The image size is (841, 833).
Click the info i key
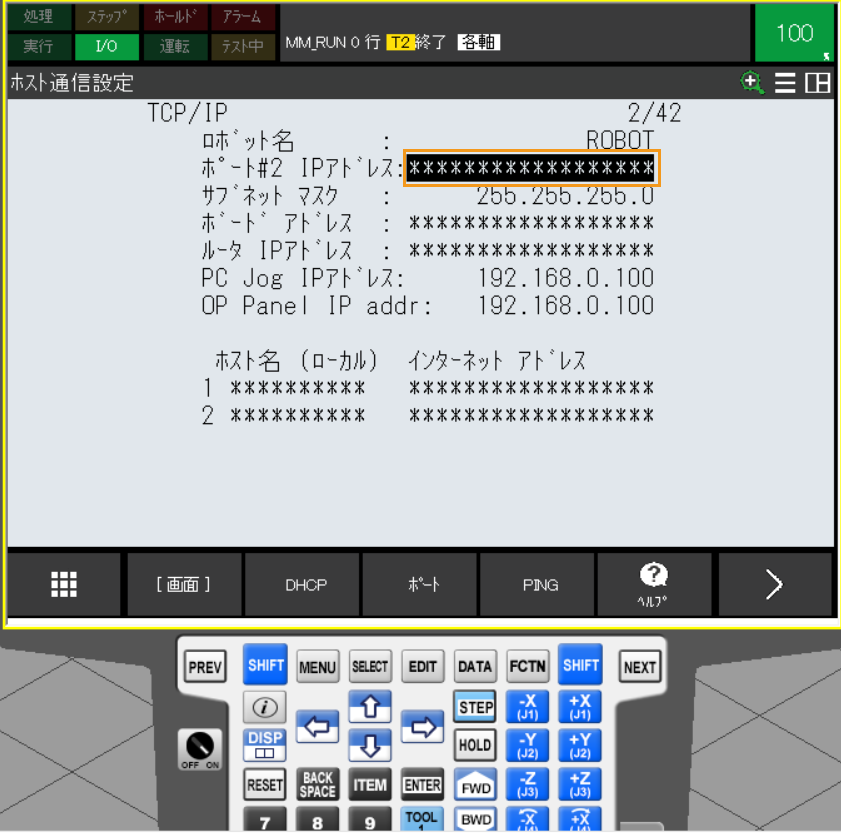pyautogui.click(x=265, y=707)
